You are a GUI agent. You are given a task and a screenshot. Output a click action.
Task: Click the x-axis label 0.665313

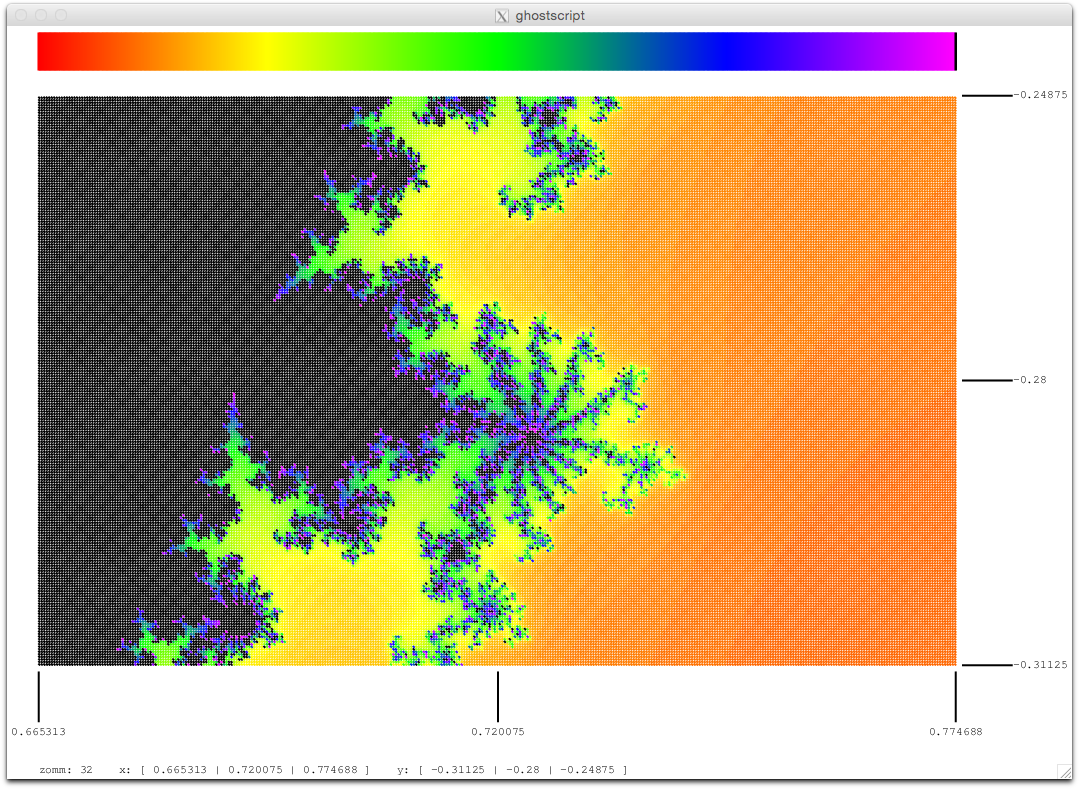[x=39, y=732]
